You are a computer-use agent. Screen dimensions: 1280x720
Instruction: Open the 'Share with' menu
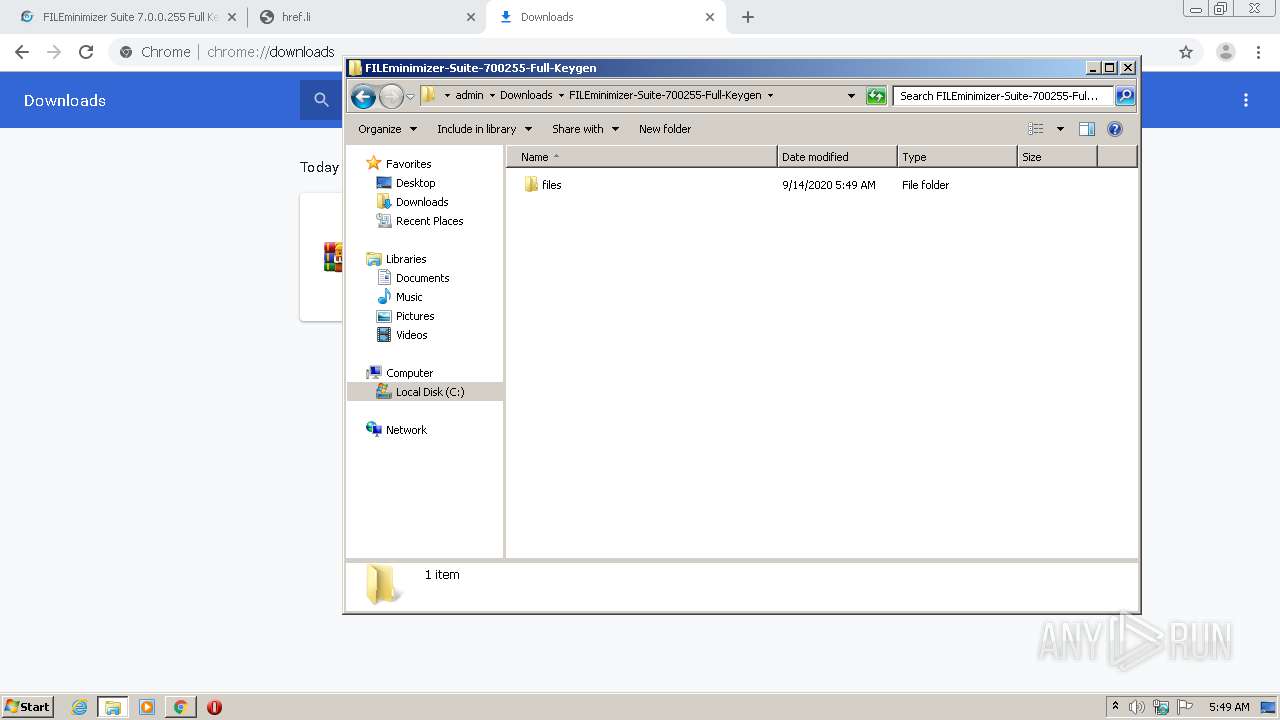coord(586,129)
